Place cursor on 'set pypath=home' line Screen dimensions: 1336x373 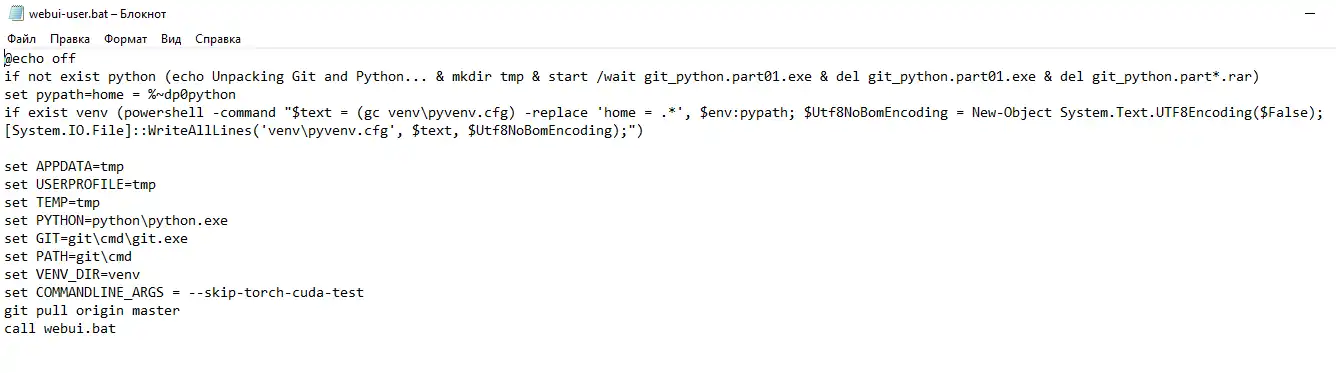(120, 95)
